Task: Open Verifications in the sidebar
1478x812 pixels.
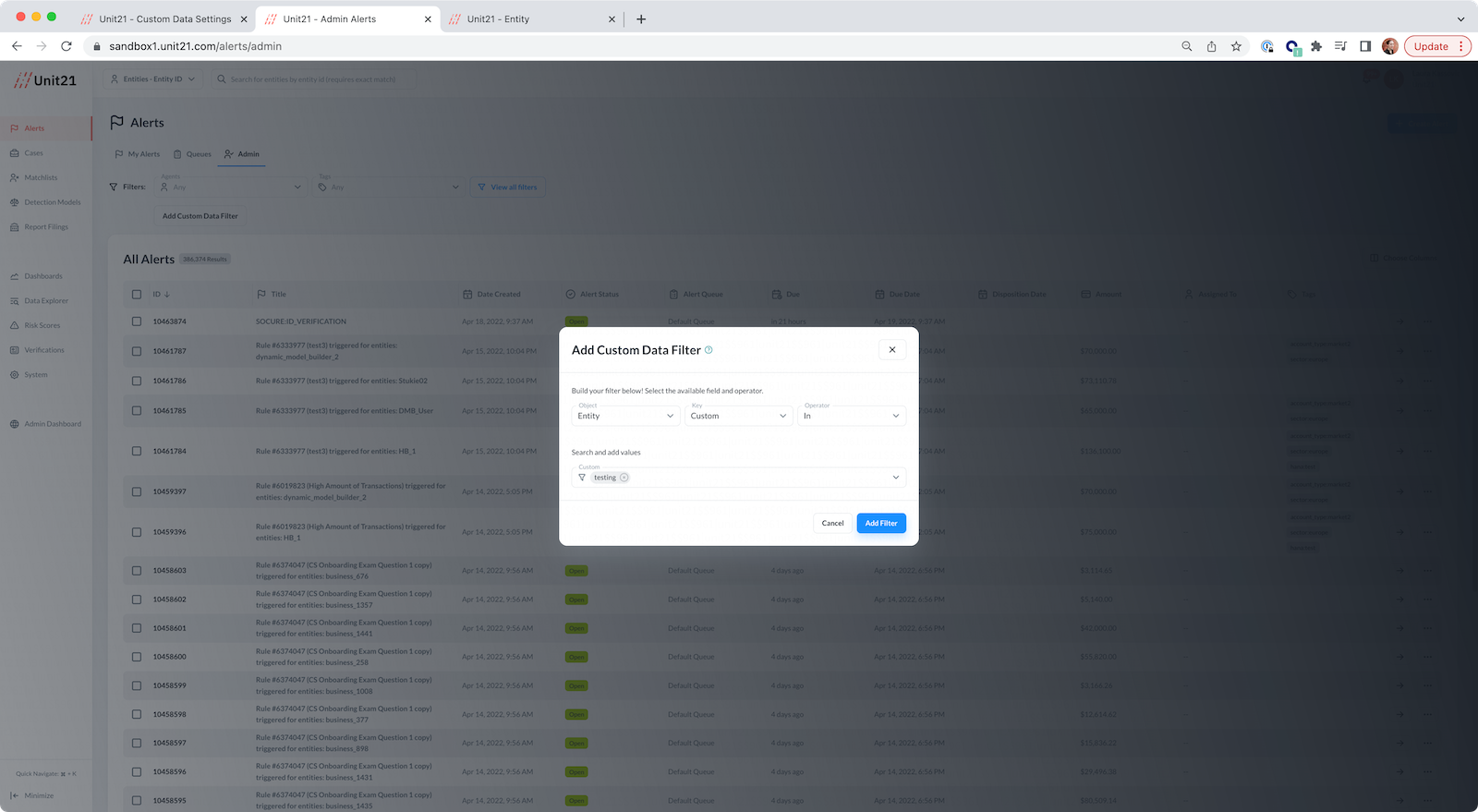Action: [44, 350]
